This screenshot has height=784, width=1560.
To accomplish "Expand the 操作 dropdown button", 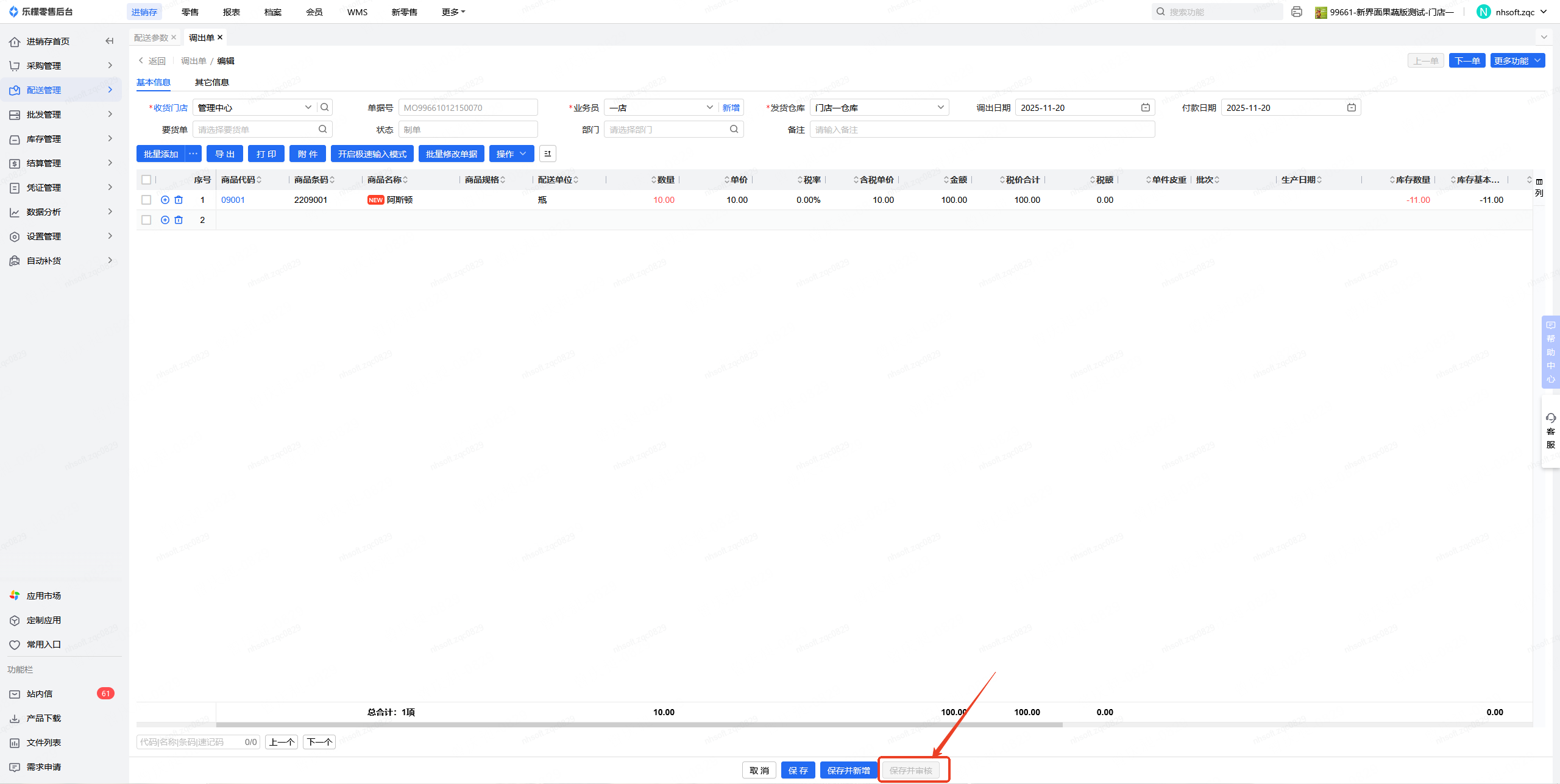I will coord(511,154).
